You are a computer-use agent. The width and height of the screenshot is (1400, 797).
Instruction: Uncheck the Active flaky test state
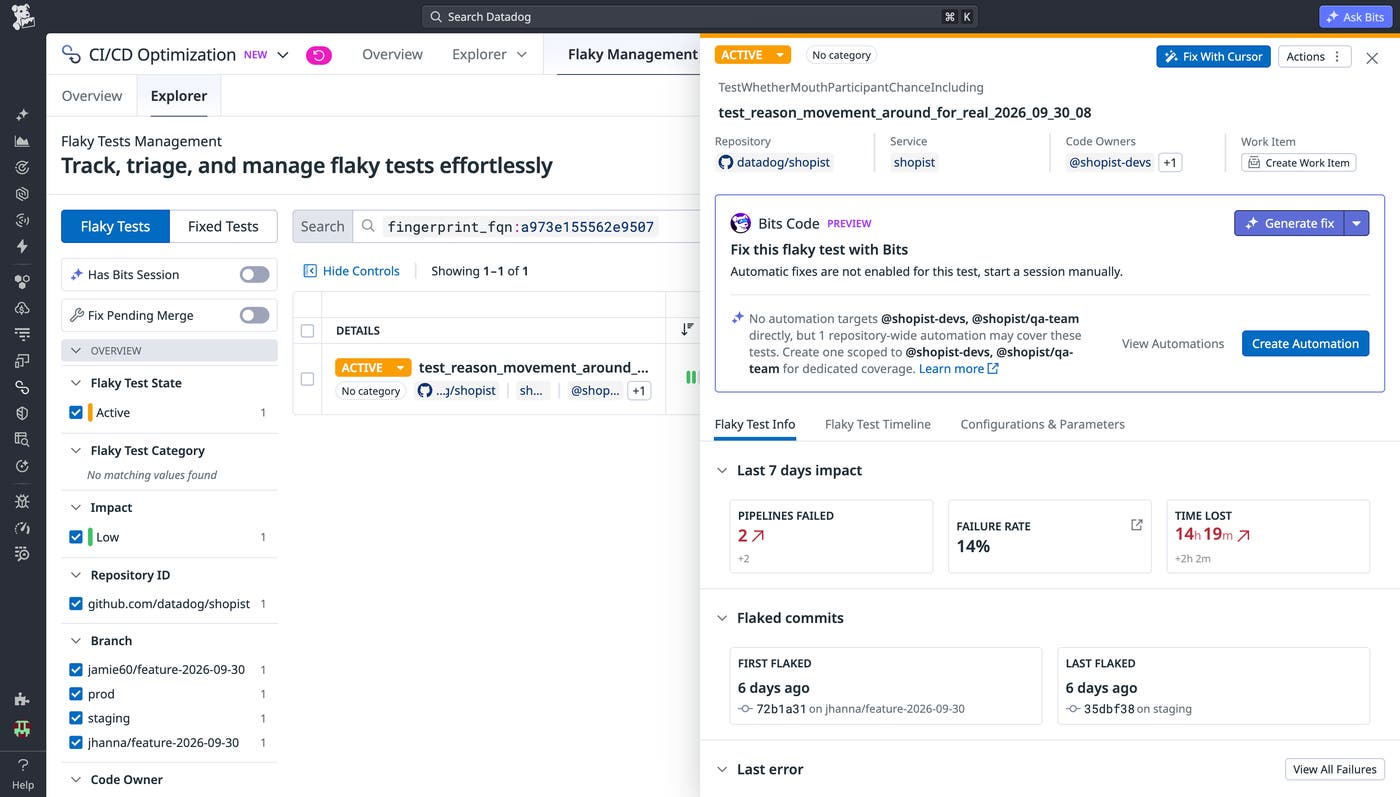click(x=76, y=412)
